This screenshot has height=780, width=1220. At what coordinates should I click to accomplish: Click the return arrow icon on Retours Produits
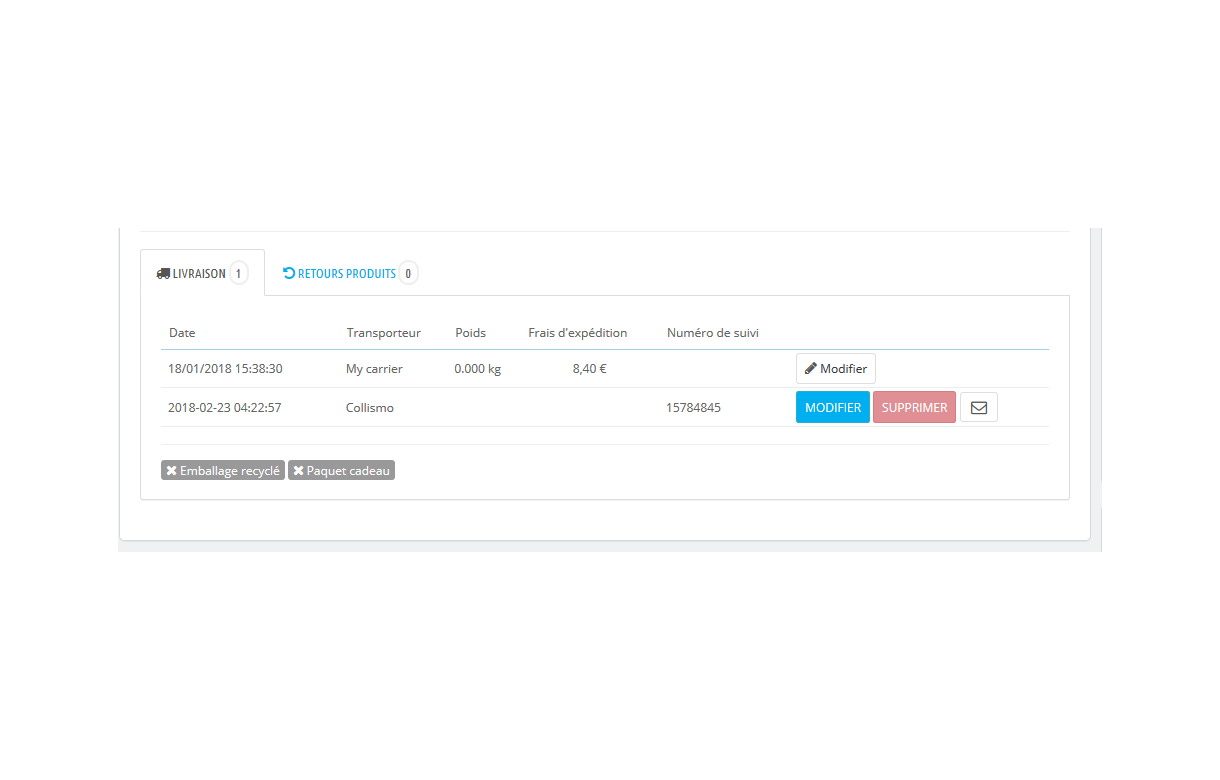pos(288,272)
